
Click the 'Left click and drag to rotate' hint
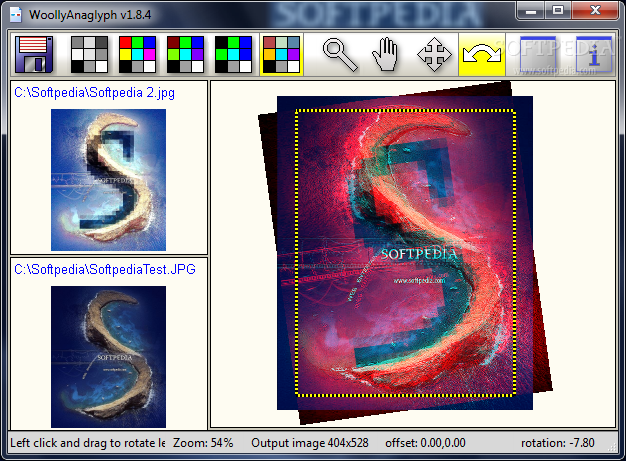pyautogui.click(x=88, y=443)
